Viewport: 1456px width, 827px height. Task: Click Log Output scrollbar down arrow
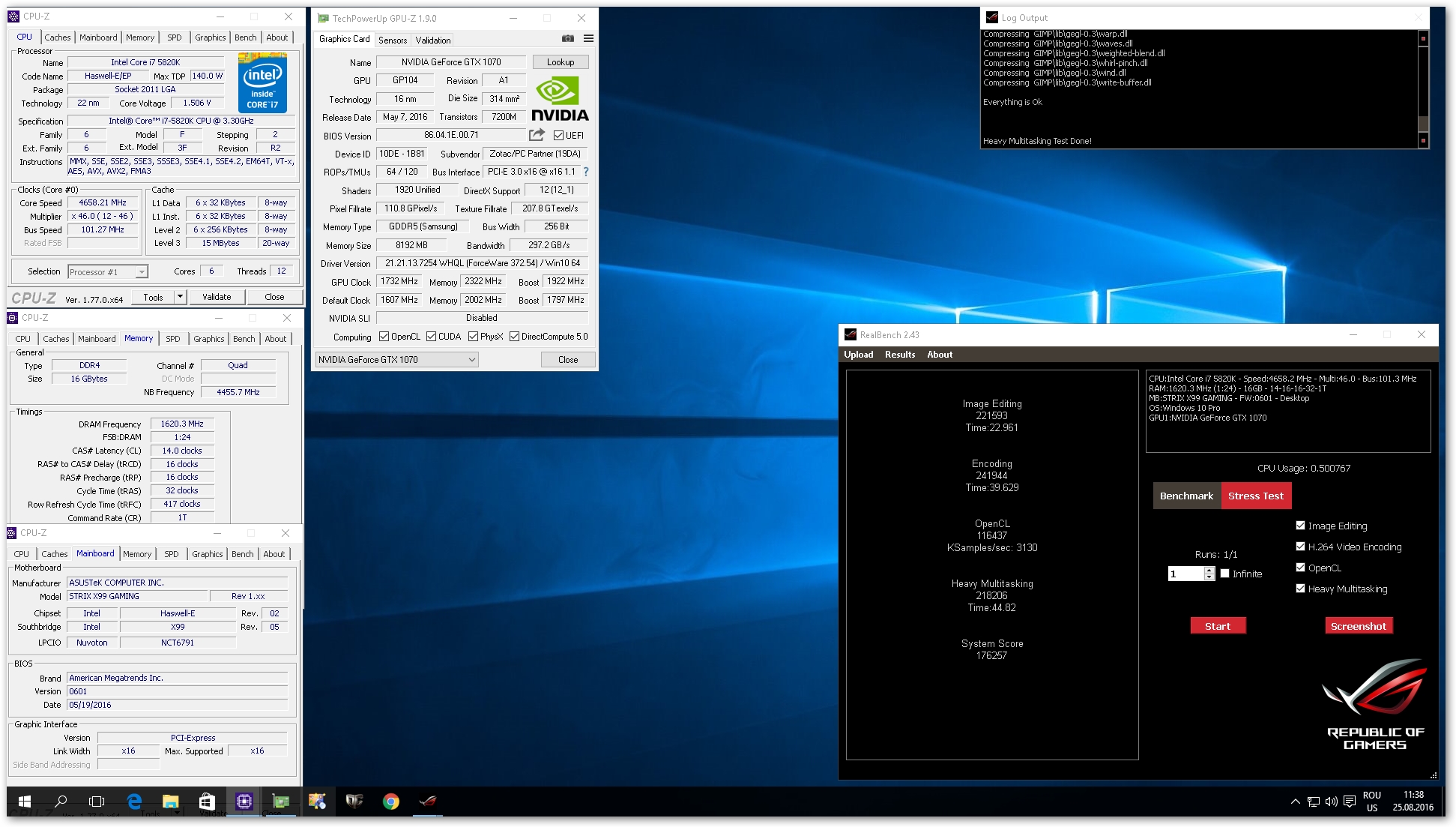[1423, 140]
